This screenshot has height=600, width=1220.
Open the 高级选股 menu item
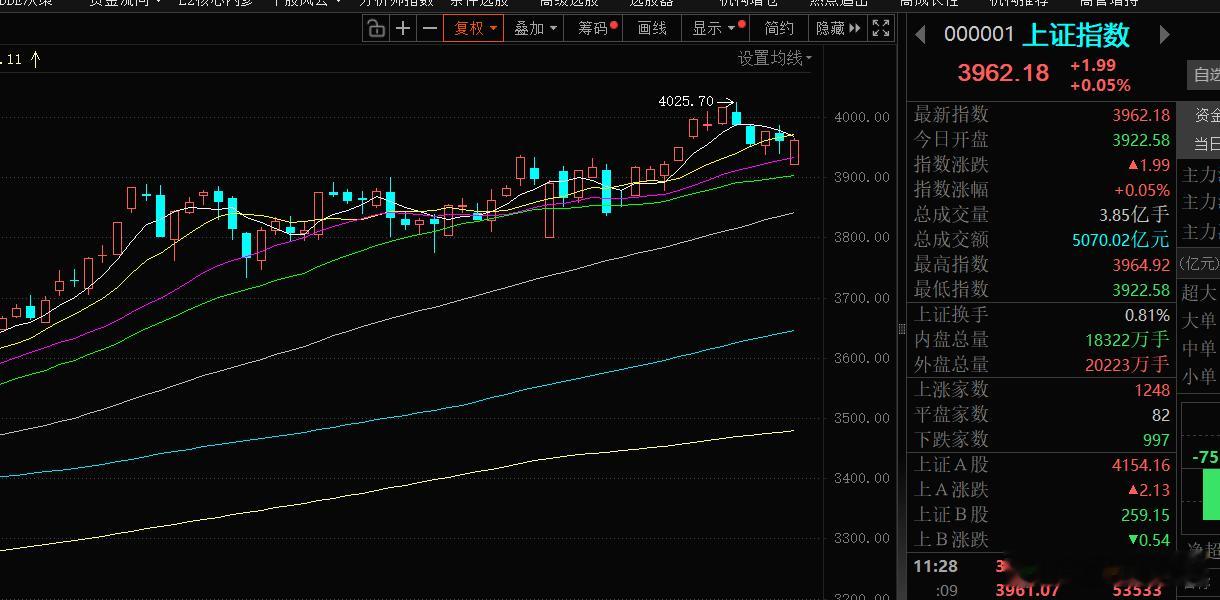pyautogui.click(x=569, y=3)
